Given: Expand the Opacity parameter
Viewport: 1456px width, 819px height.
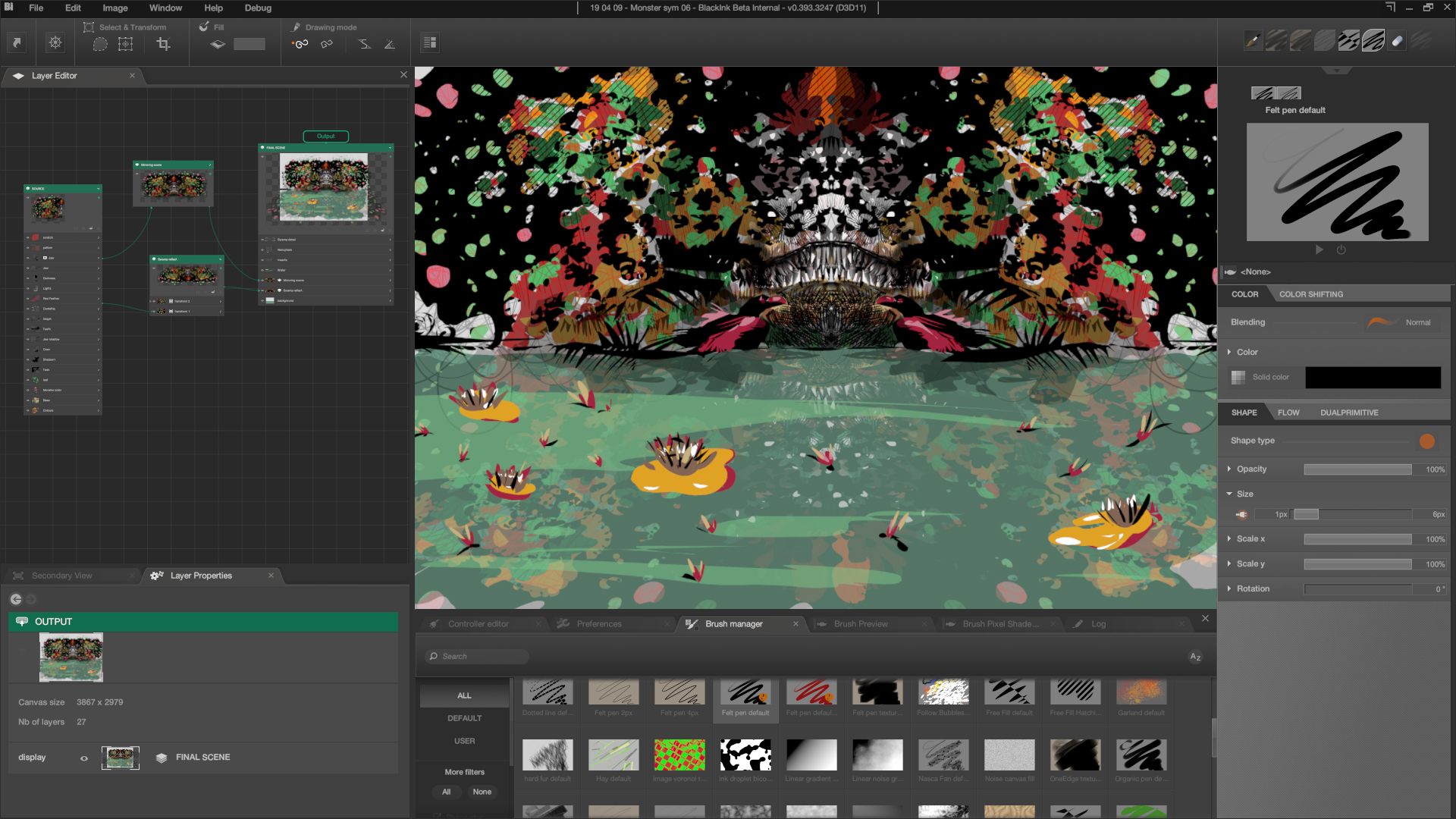Looking at the screenshot, I should [x=1229, y=469].
